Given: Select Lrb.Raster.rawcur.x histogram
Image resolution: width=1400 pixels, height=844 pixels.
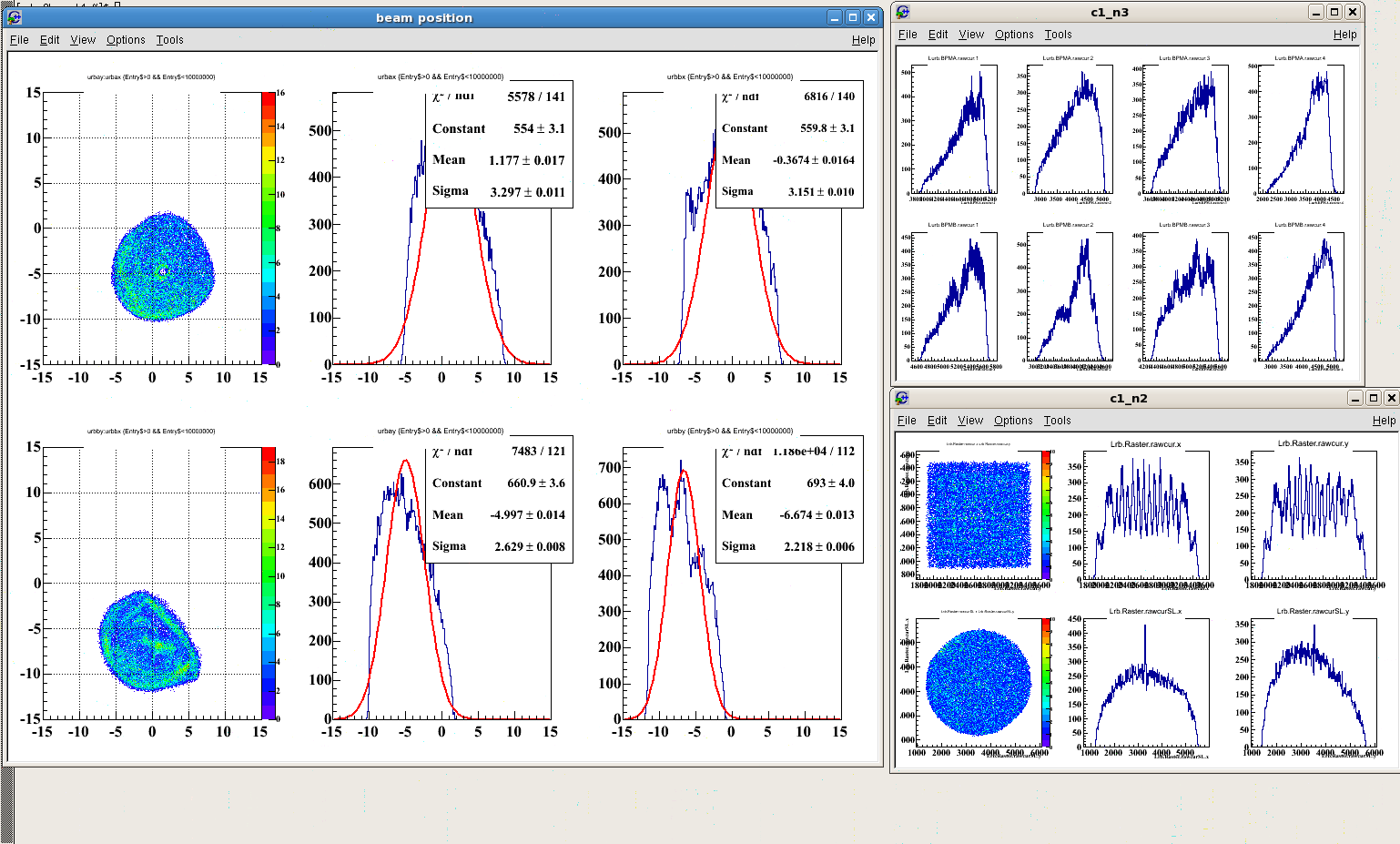Looking at the screenshot, I should [1146, 514].
